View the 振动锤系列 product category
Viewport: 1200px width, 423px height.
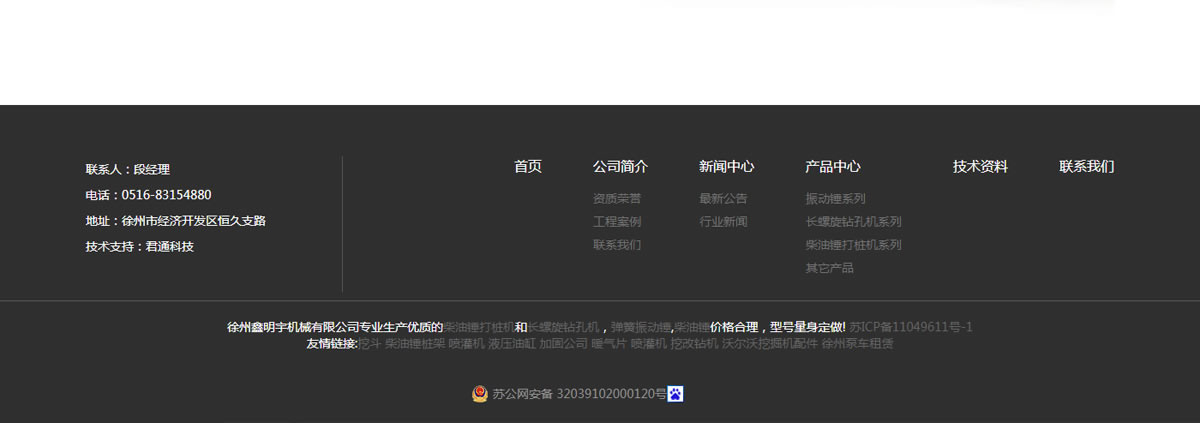click(835, 199)
